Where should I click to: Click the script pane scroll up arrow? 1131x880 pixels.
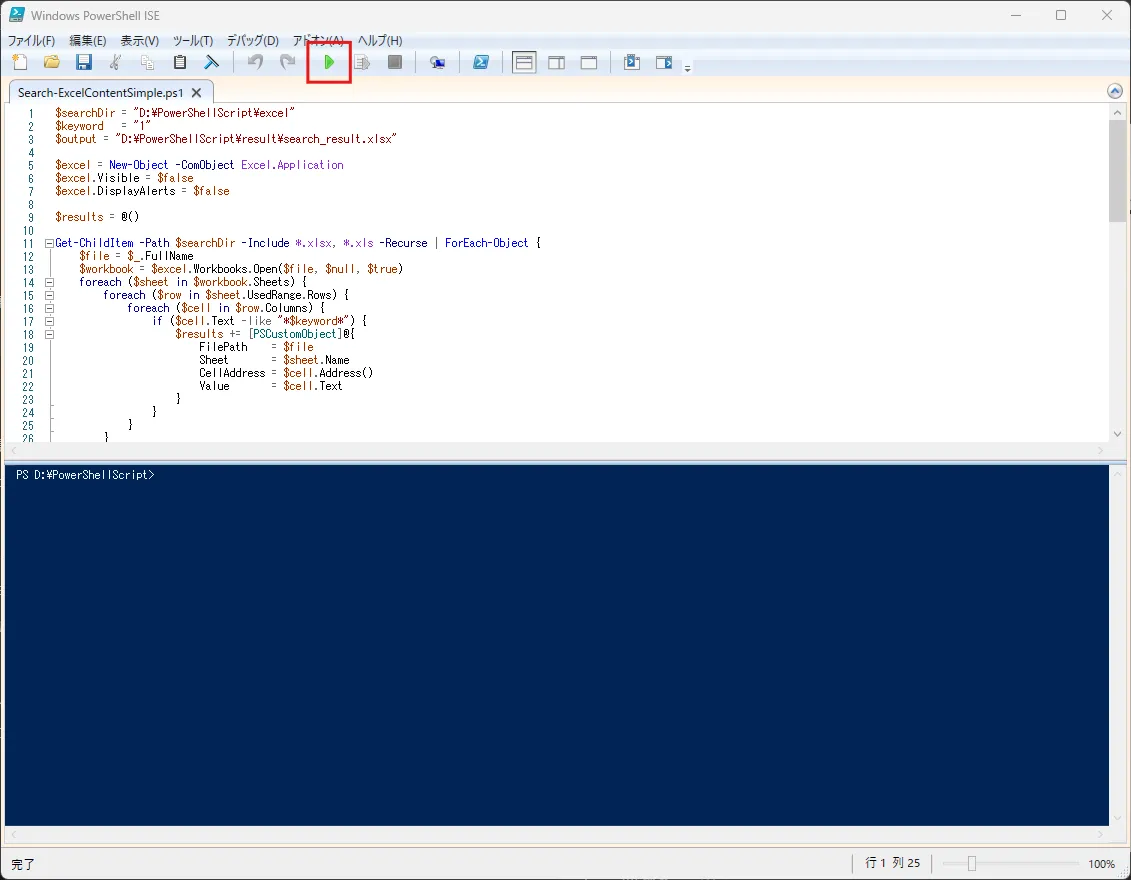coord(1117,113)
